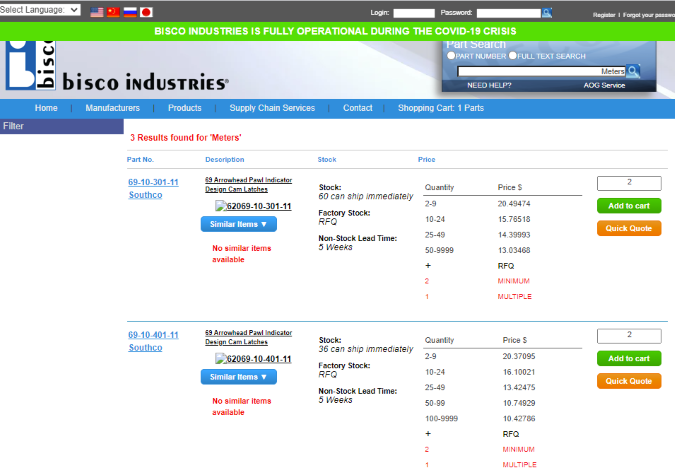Expand Similar Items for part 69-10-401-11

tap(238, 377)
